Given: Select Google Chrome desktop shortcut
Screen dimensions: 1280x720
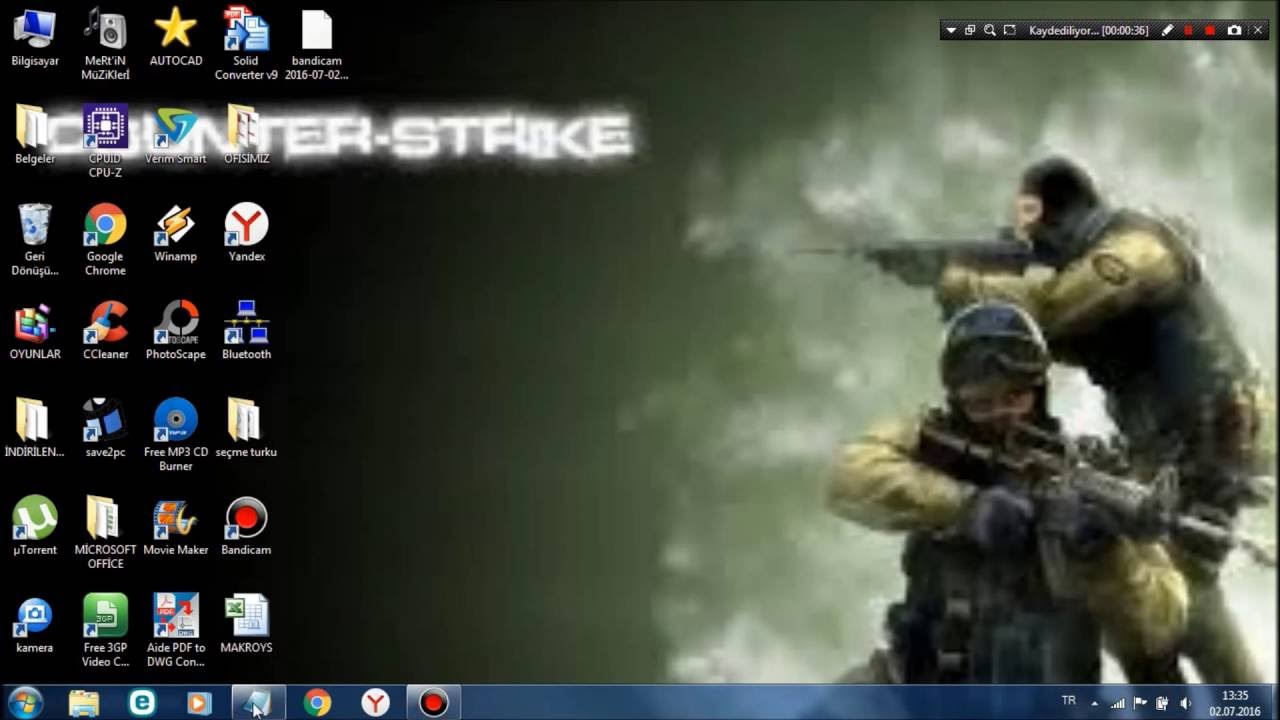Looking at the screenshot, I should pos(105,240).
